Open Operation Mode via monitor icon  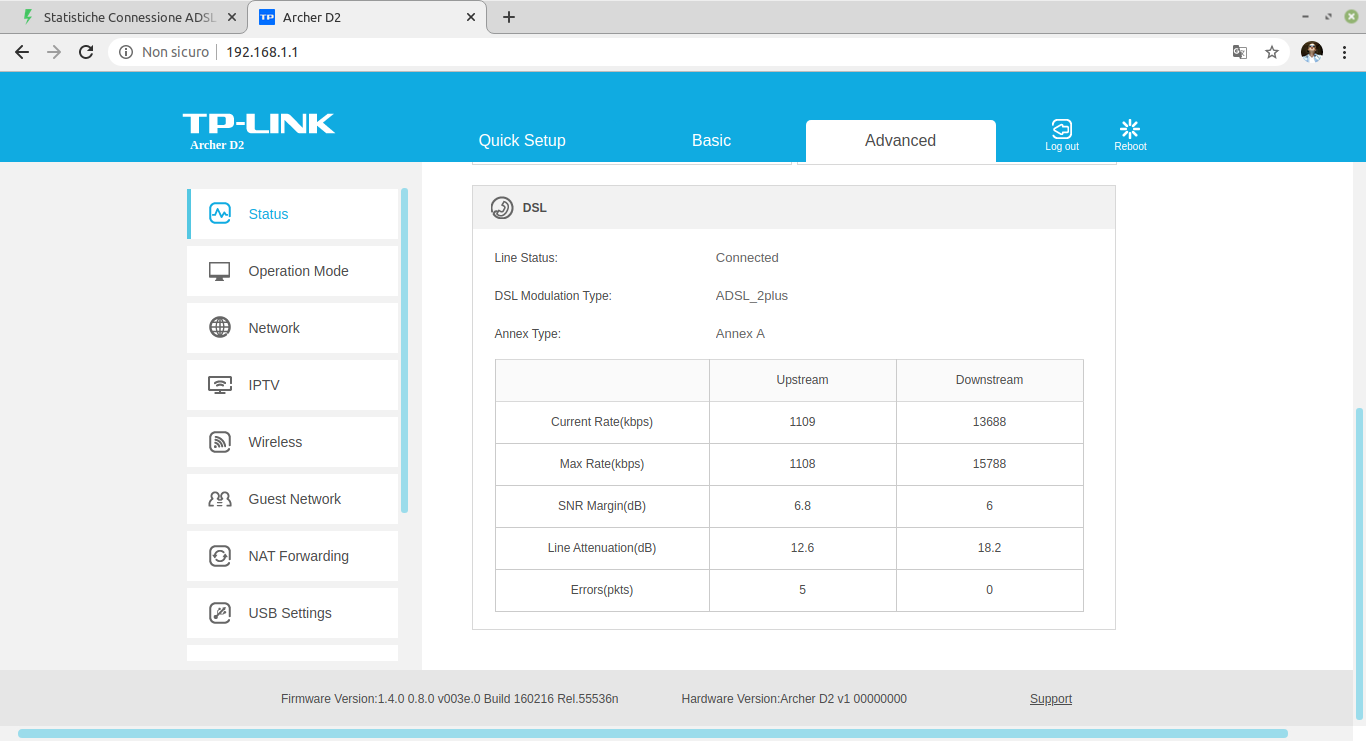(220, 271)
